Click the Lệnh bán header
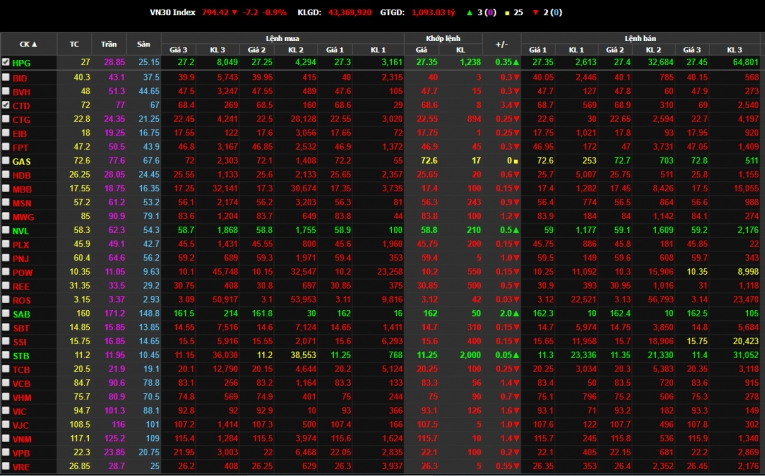Viewport: 765px width, 476px height. pos(640,38)
